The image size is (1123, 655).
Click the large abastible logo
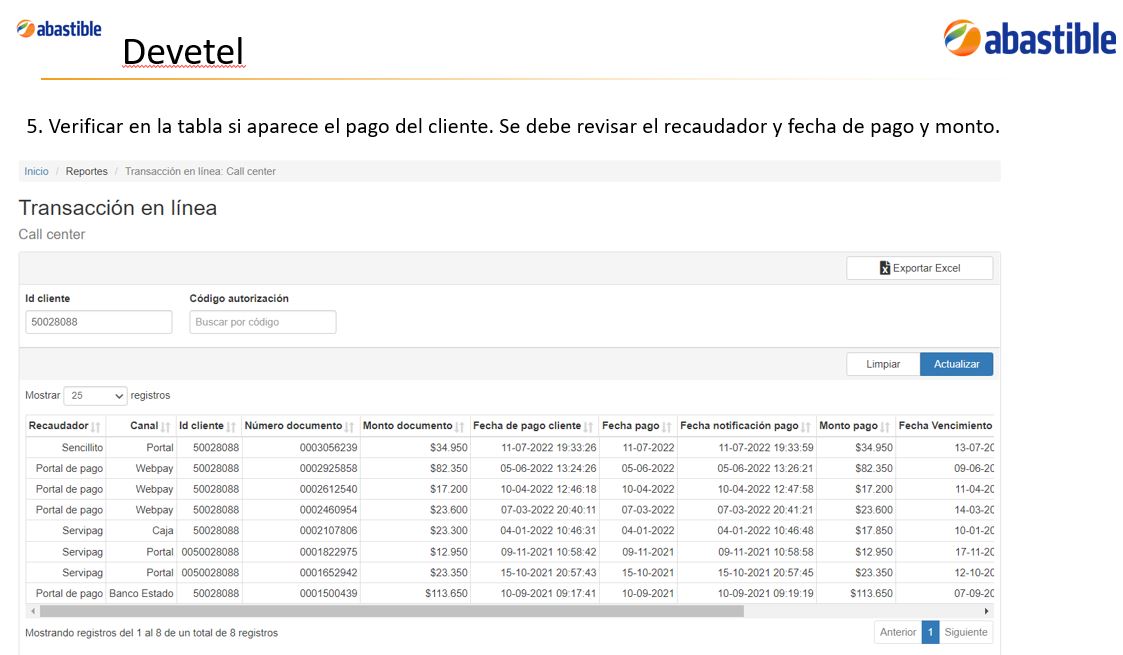click(1029, 38)
